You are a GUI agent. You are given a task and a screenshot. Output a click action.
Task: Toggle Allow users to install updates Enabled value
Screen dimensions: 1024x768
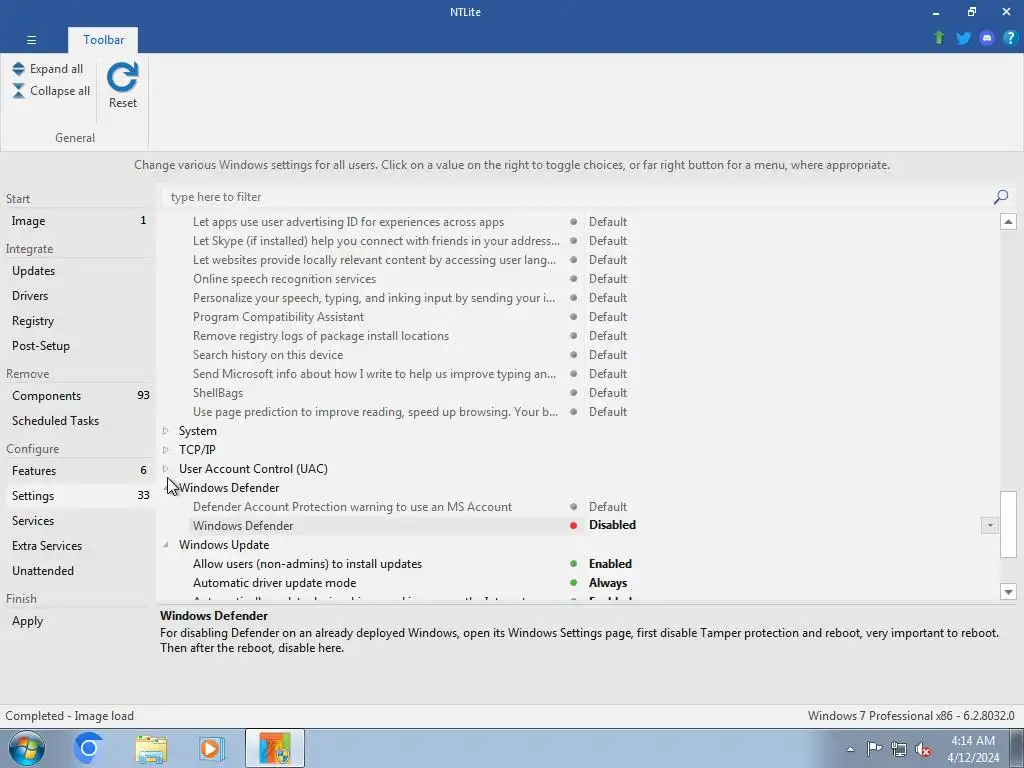(x=610, y=564)
